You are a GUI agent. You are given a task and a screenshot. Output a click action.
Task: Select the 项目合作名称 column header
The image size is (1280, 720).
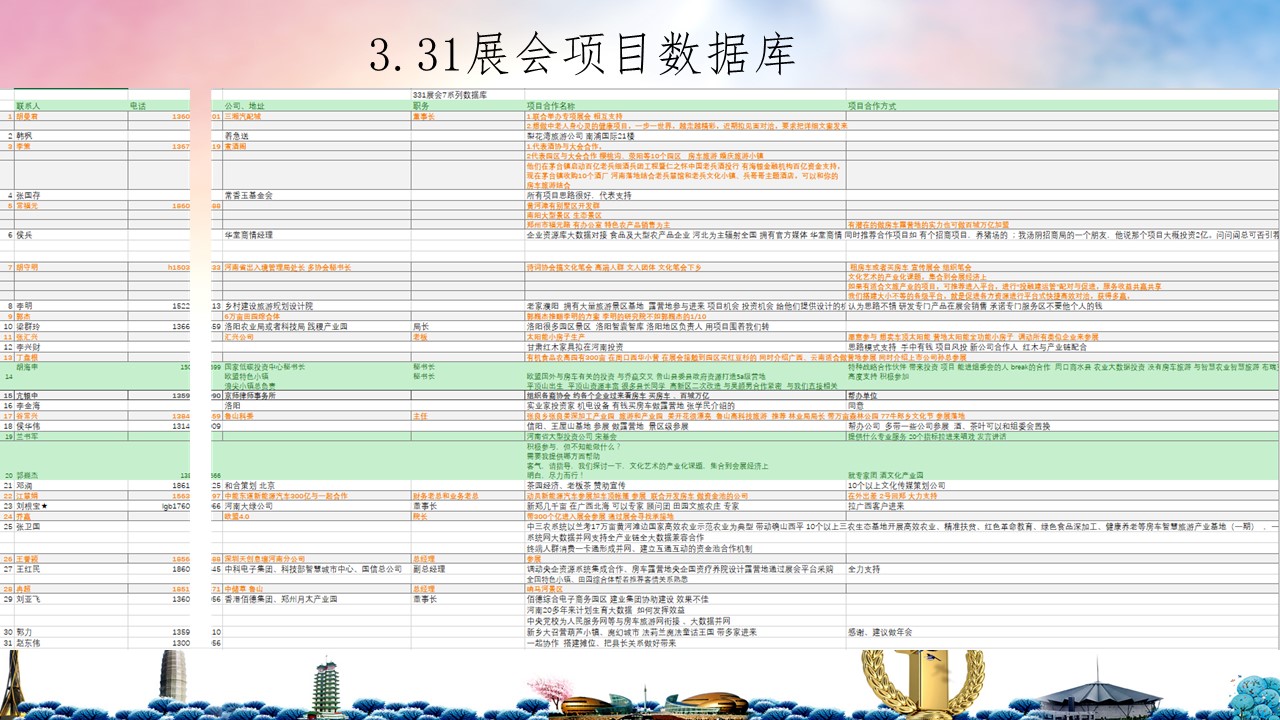551,105
